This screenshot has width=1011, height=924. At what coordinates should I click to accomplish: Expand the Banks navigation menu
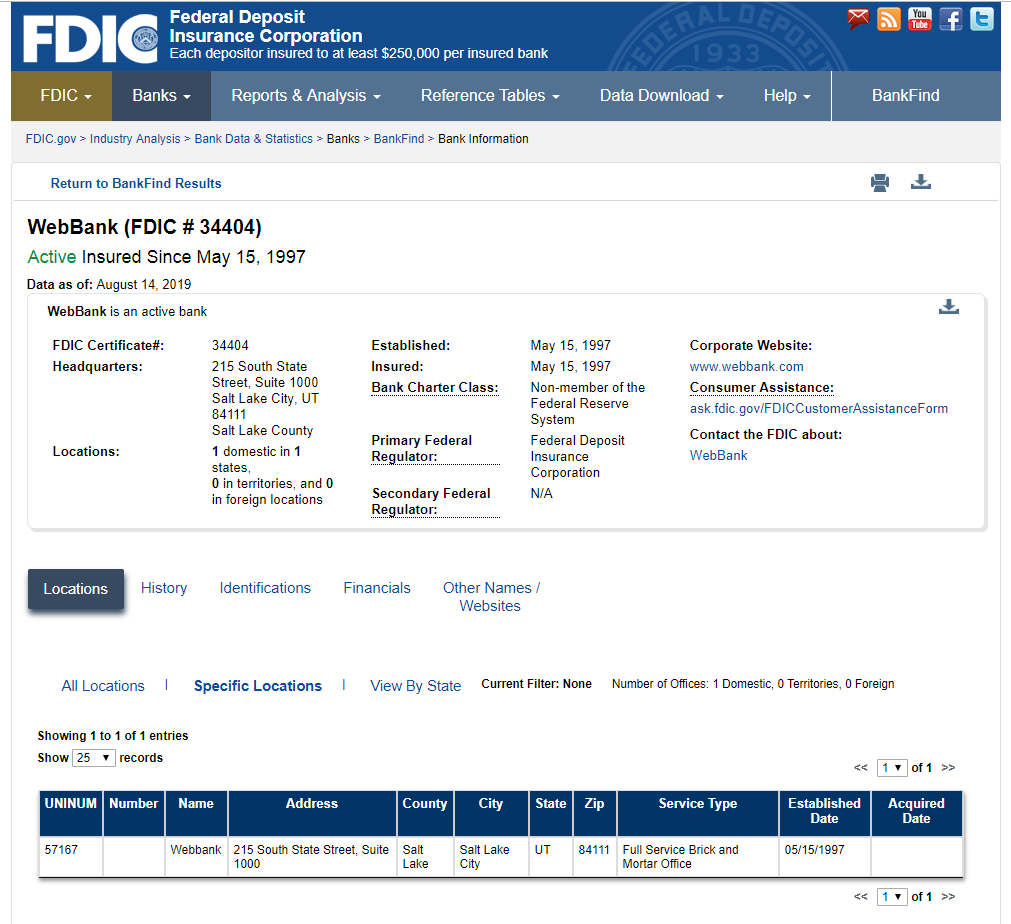[x=161, y=95]
